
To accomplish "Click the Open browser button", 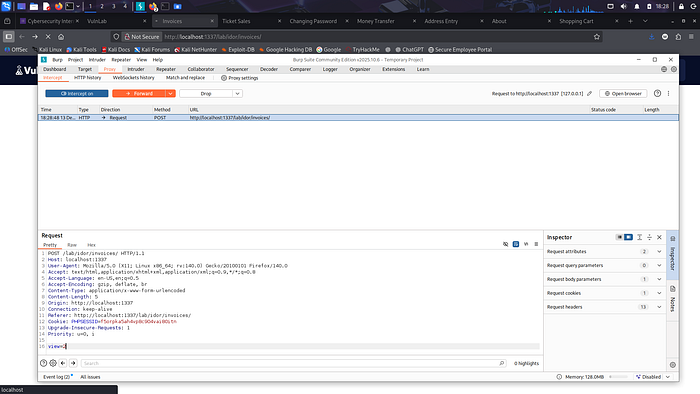I will 623,94.
